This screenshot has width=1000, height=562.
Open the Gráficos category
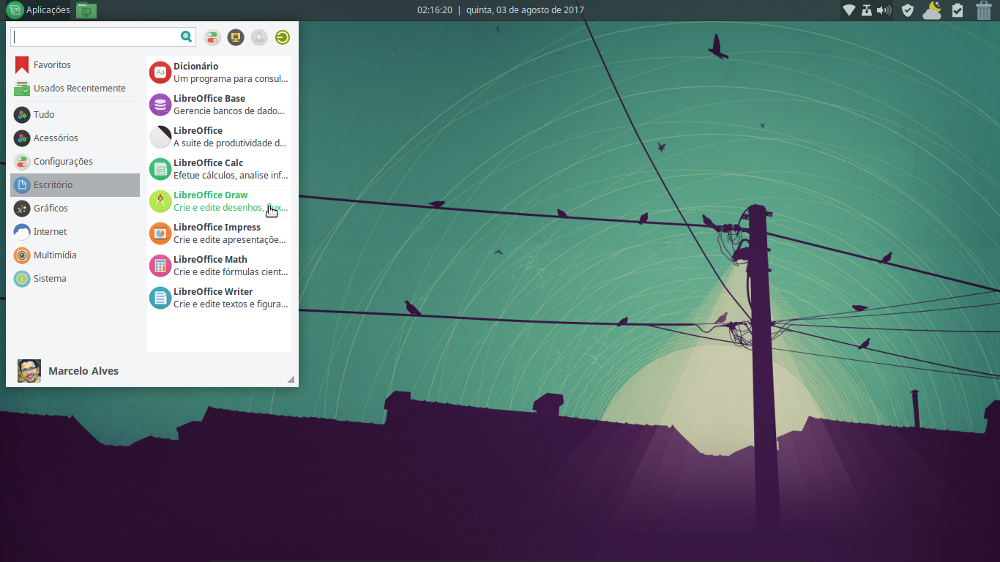(x=75, y=208)
